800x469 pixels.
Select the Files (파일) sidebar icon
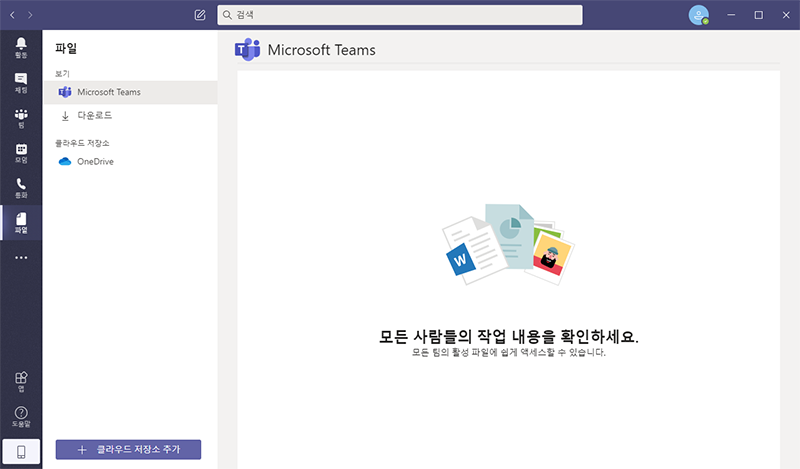click(21, 223)
